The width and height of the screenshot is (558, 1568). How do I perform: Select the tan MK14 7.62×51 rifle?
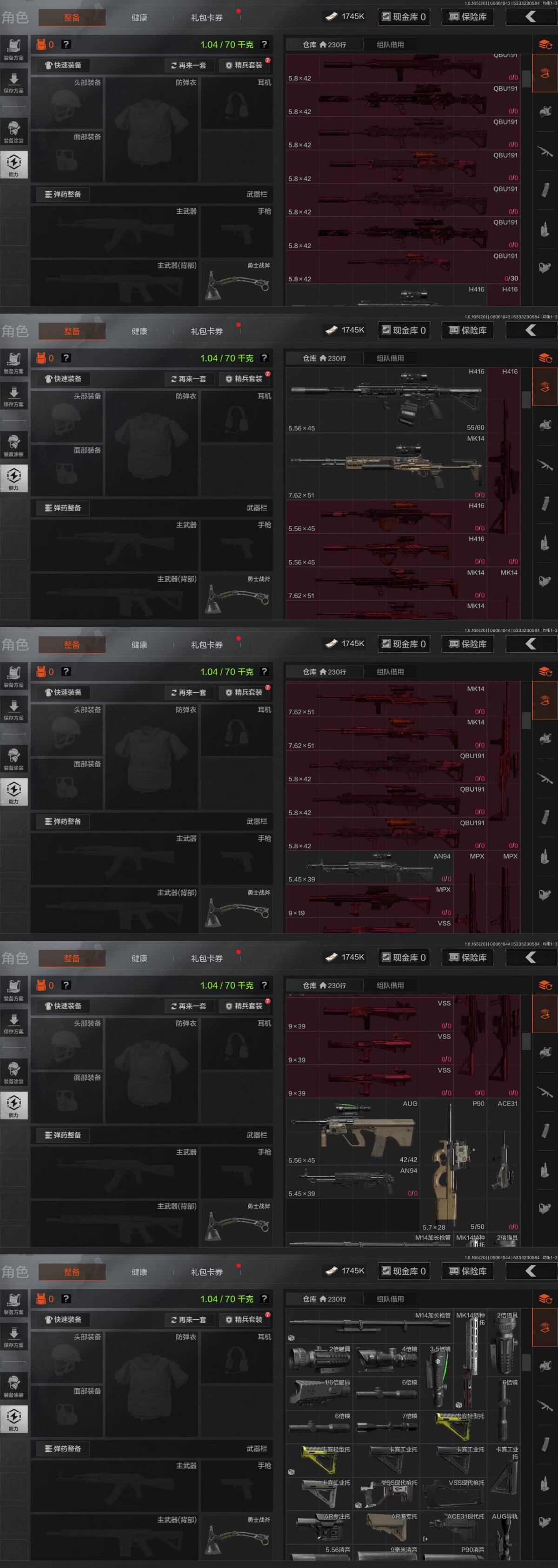click(x=386, y=466)
